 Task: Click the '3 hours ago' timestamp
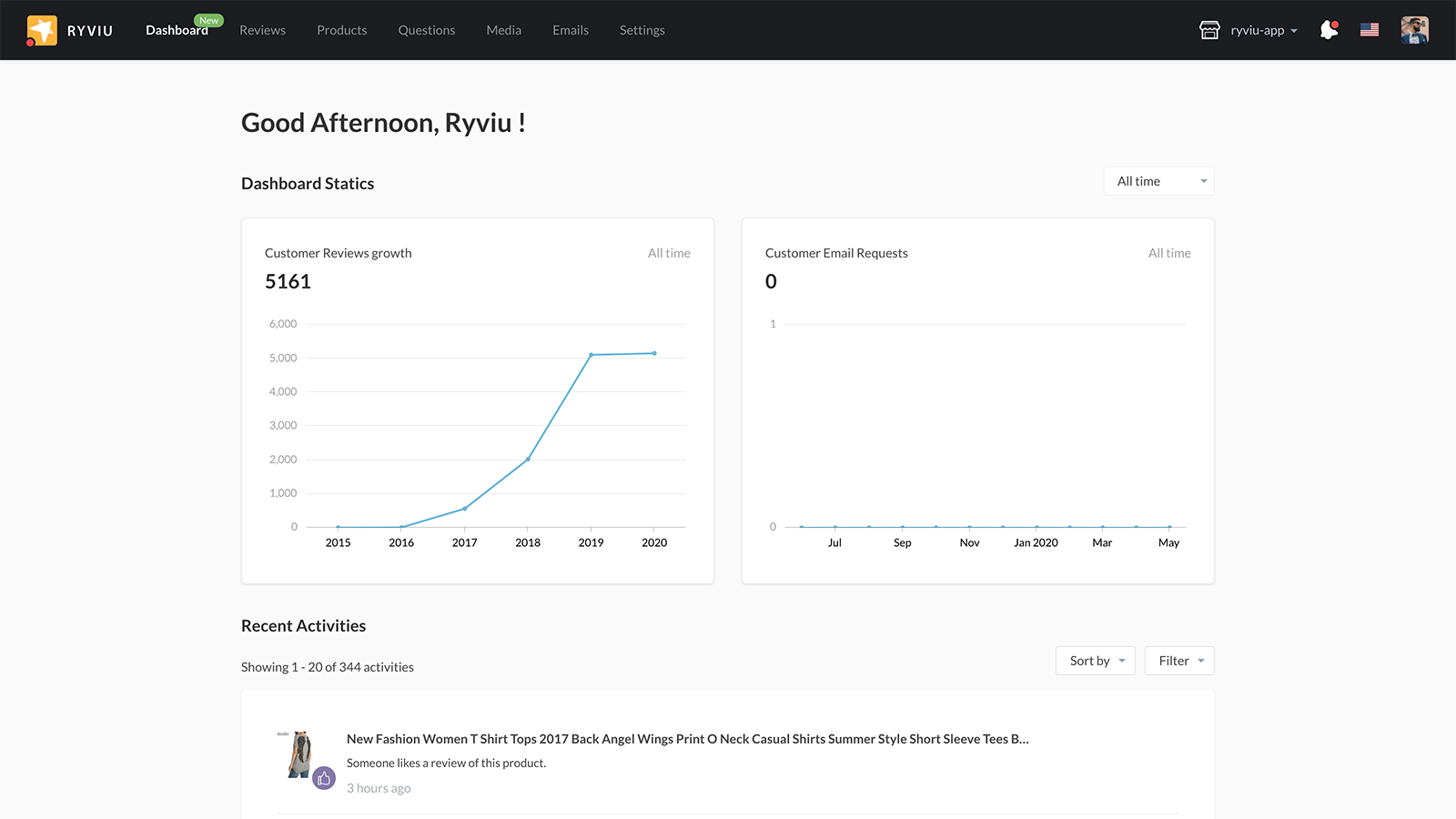(379, 788)
